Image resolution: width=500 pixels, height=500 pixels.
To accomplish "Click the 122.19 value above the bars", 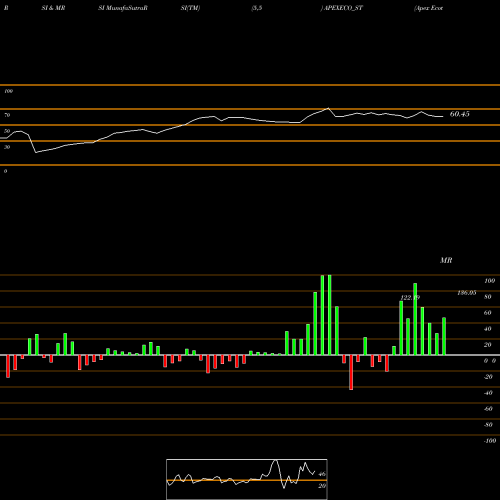I will click(x=410, y=297).
